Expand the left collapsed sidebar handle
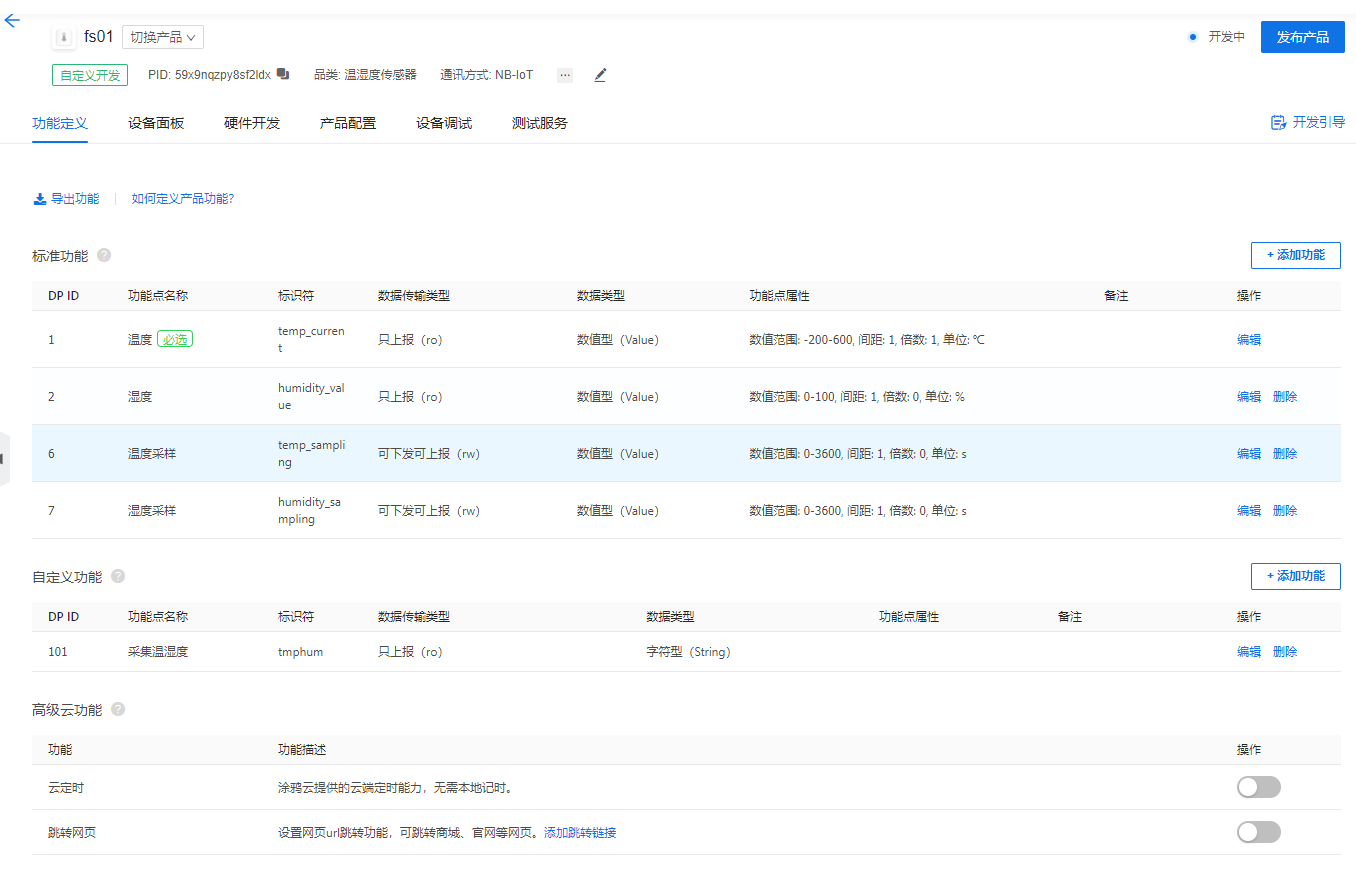This screenshot has width=1356, height=879. pos(3,459)
